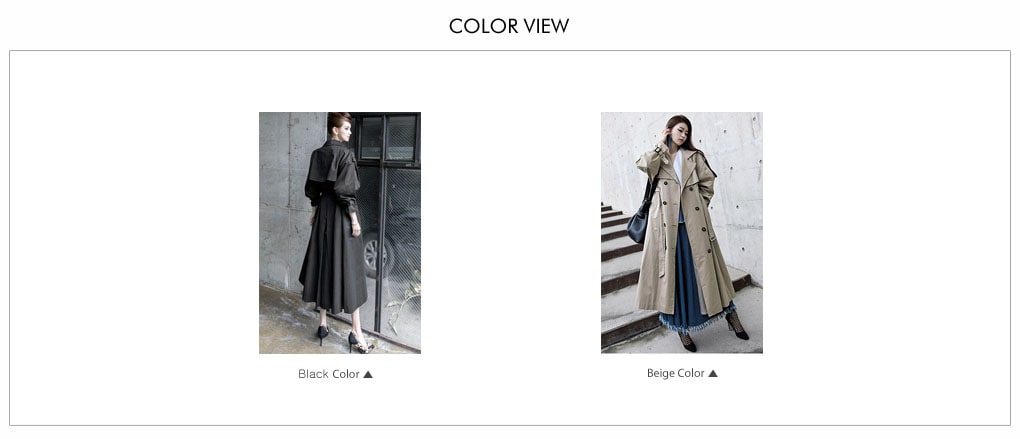The width and height of the screenshot is (1020, 439).
Task: Click the beige coat model's face
Action: [x=678, y=133]
